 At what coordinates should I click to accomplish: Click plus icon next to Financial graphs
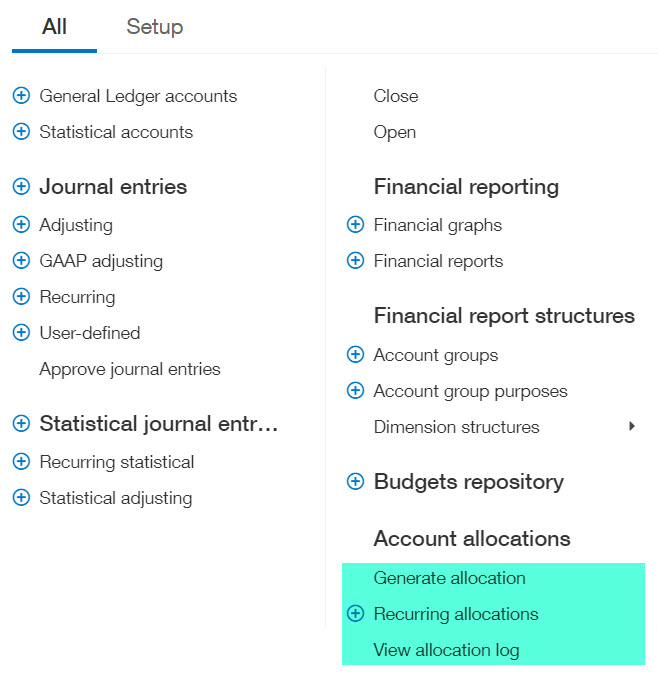pyautogui.click(x=355, y=225)
